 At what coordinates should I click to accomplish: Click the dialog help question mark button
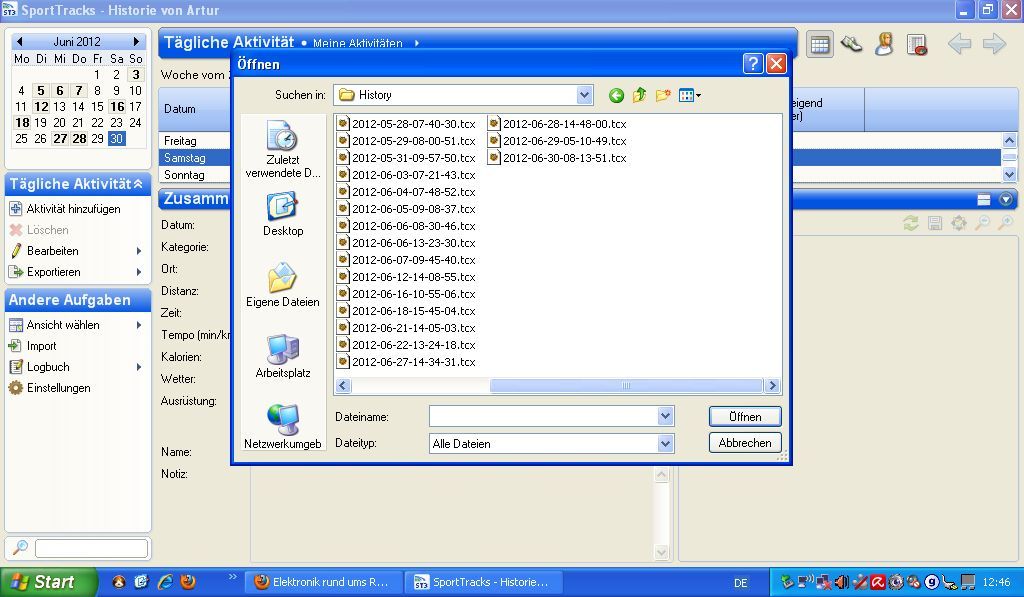(753, 63)
